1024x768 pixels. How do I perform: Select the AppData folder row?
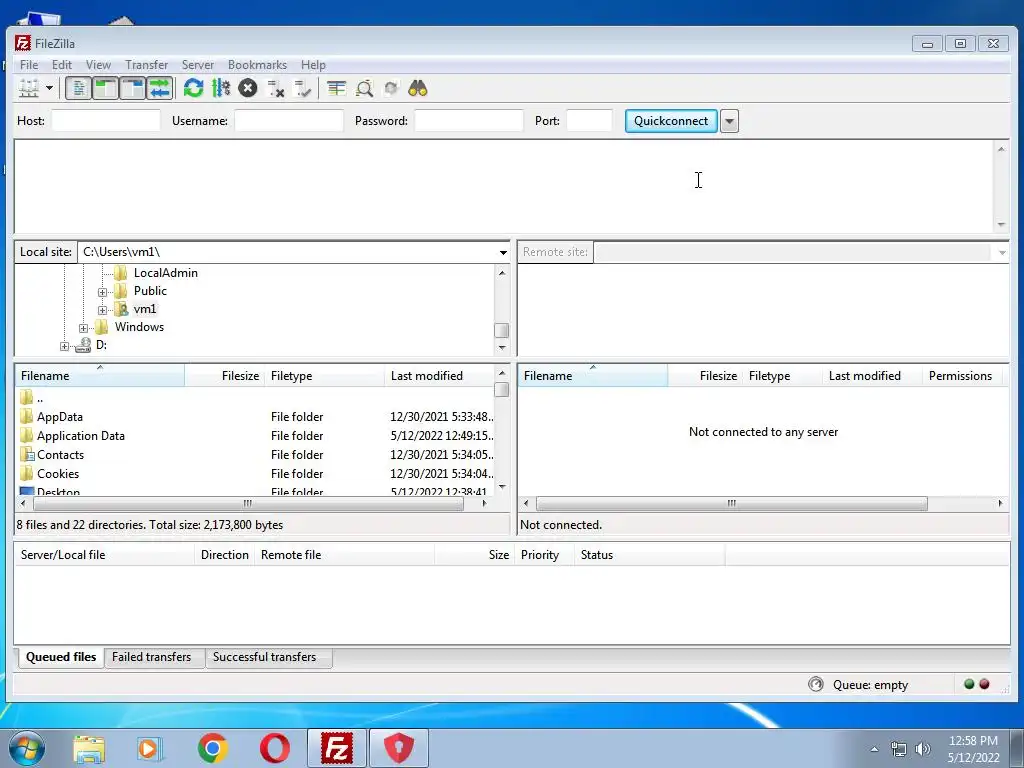tap(255, 417)
